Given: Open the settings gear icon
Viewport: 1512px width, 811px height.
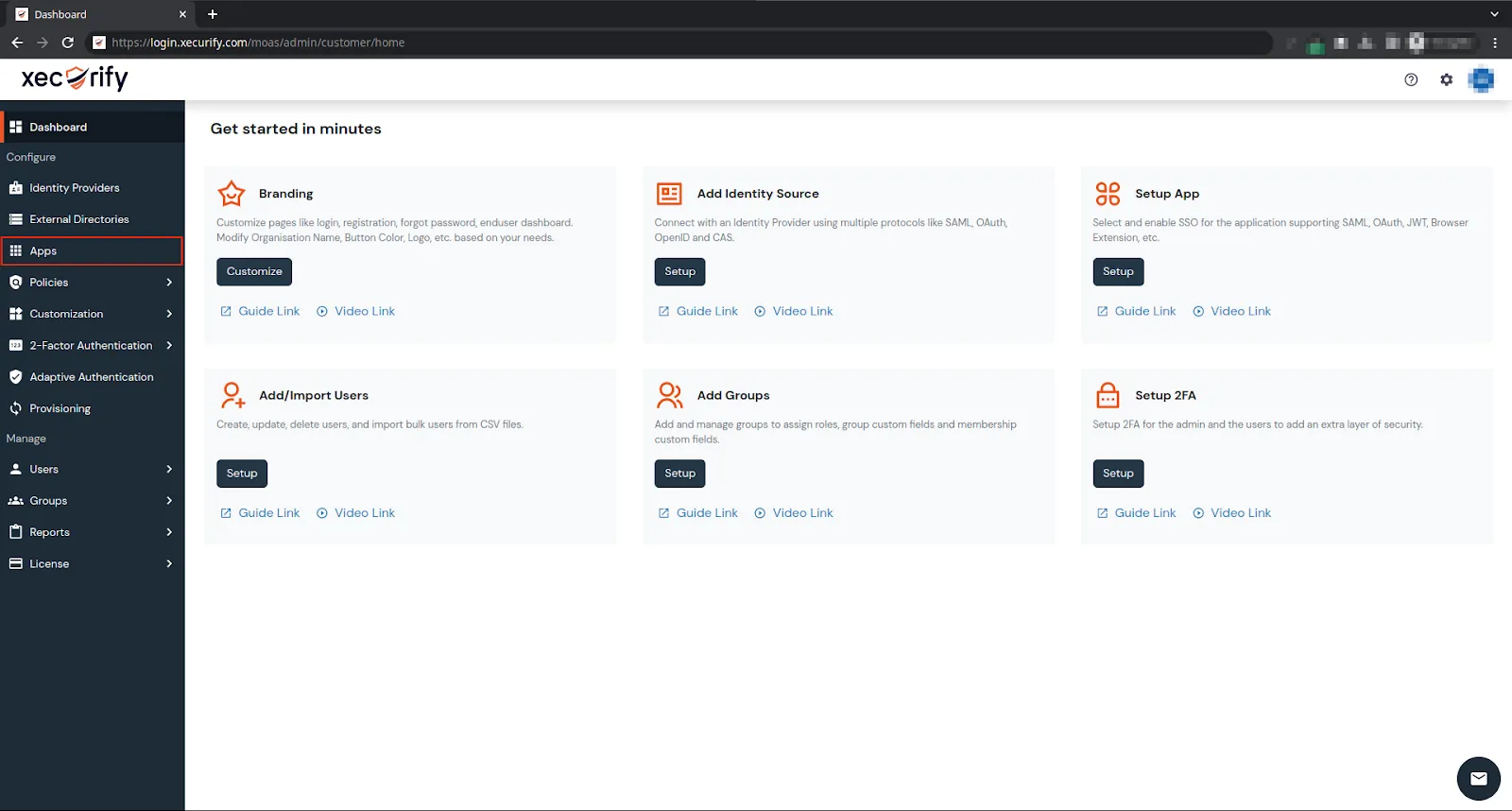Looking at the screenshot, I should tap(1446, 80).
